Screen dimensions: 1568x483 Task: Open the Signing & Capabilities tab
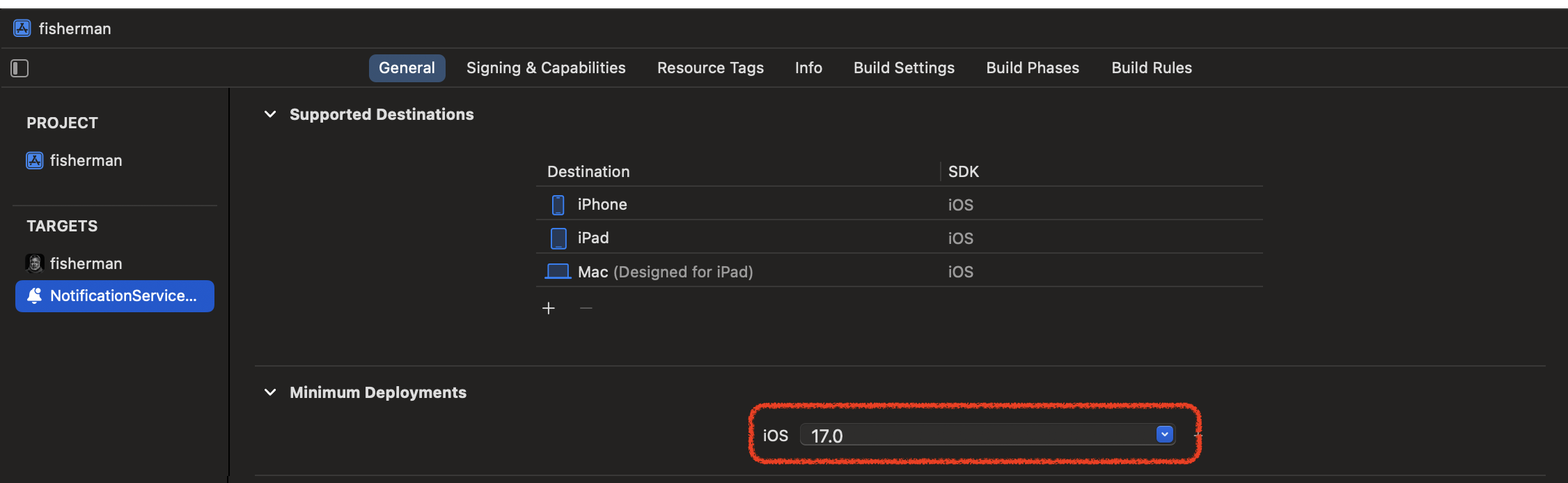click(546, 68)
